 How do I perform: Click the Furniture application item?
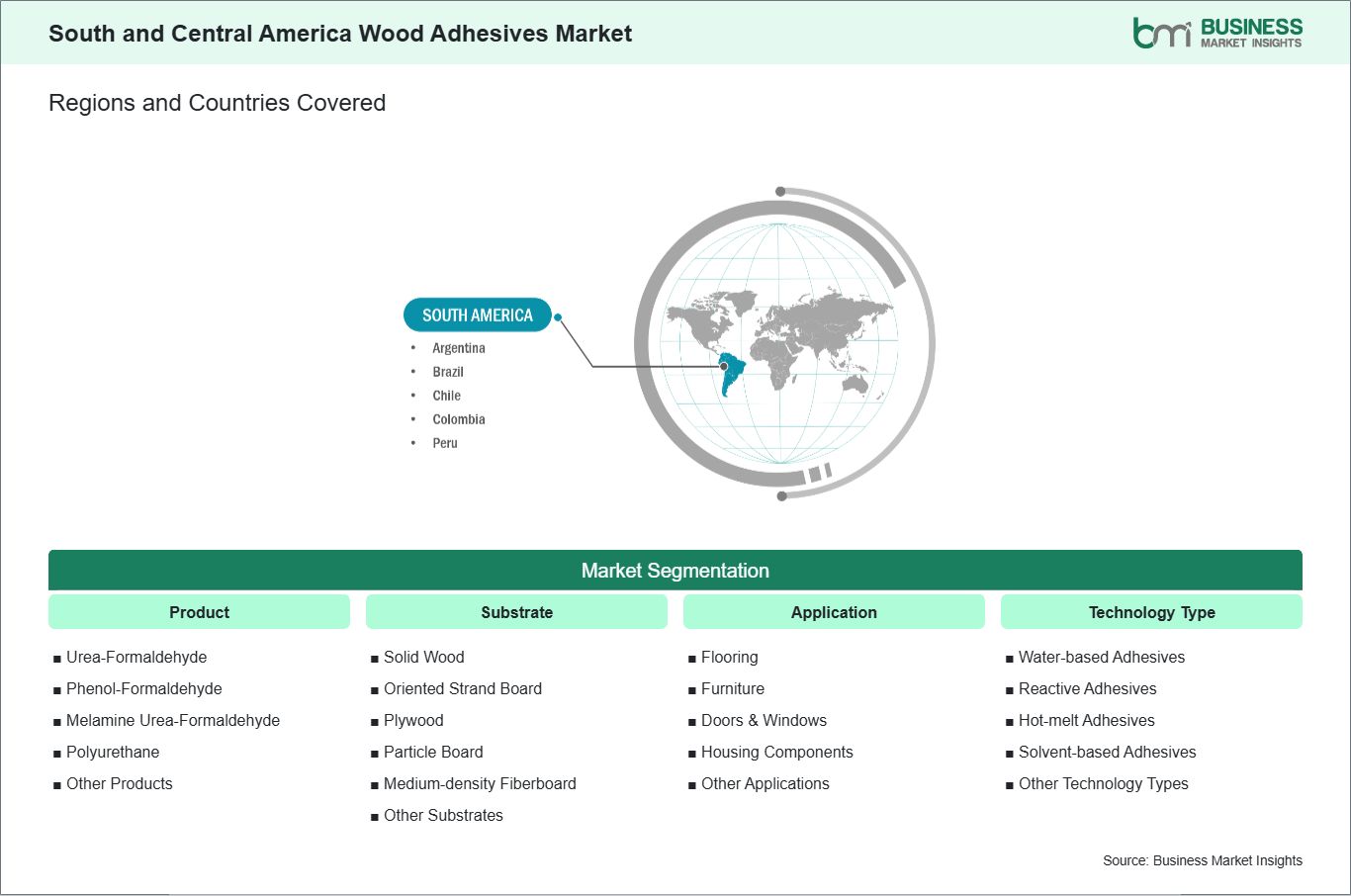733,688
